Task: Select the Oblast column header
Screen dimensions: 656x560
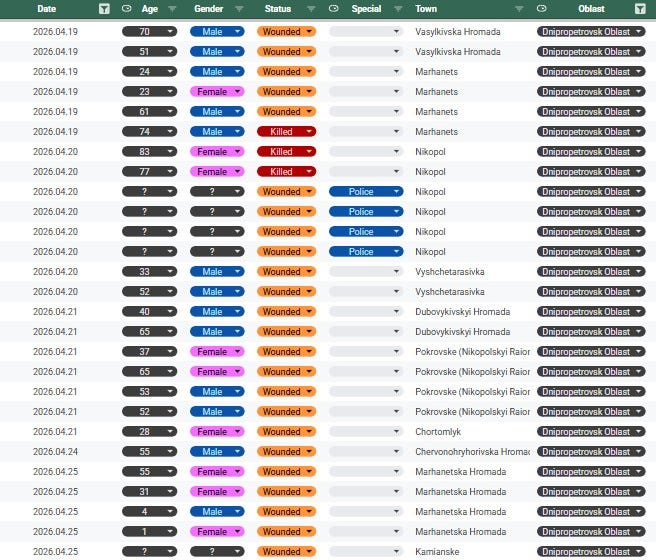Action: [x=591, y=9]
